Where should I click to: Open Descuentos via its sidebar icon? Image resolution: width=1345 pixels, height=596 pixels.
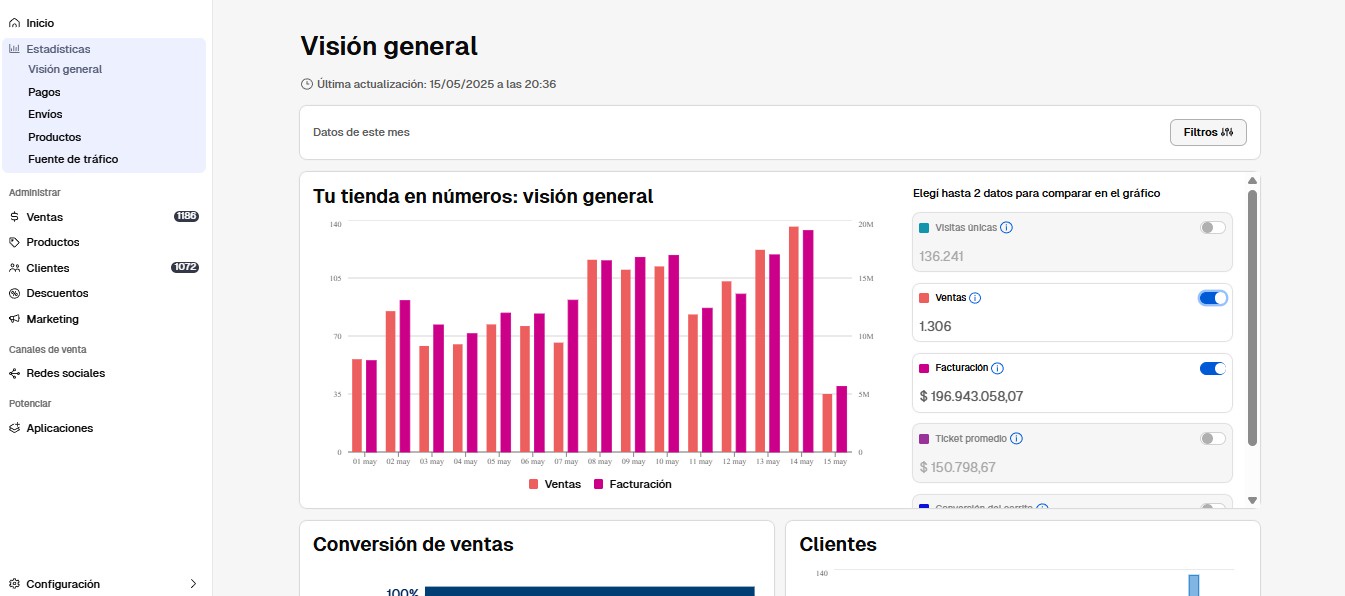pos(14,293)
